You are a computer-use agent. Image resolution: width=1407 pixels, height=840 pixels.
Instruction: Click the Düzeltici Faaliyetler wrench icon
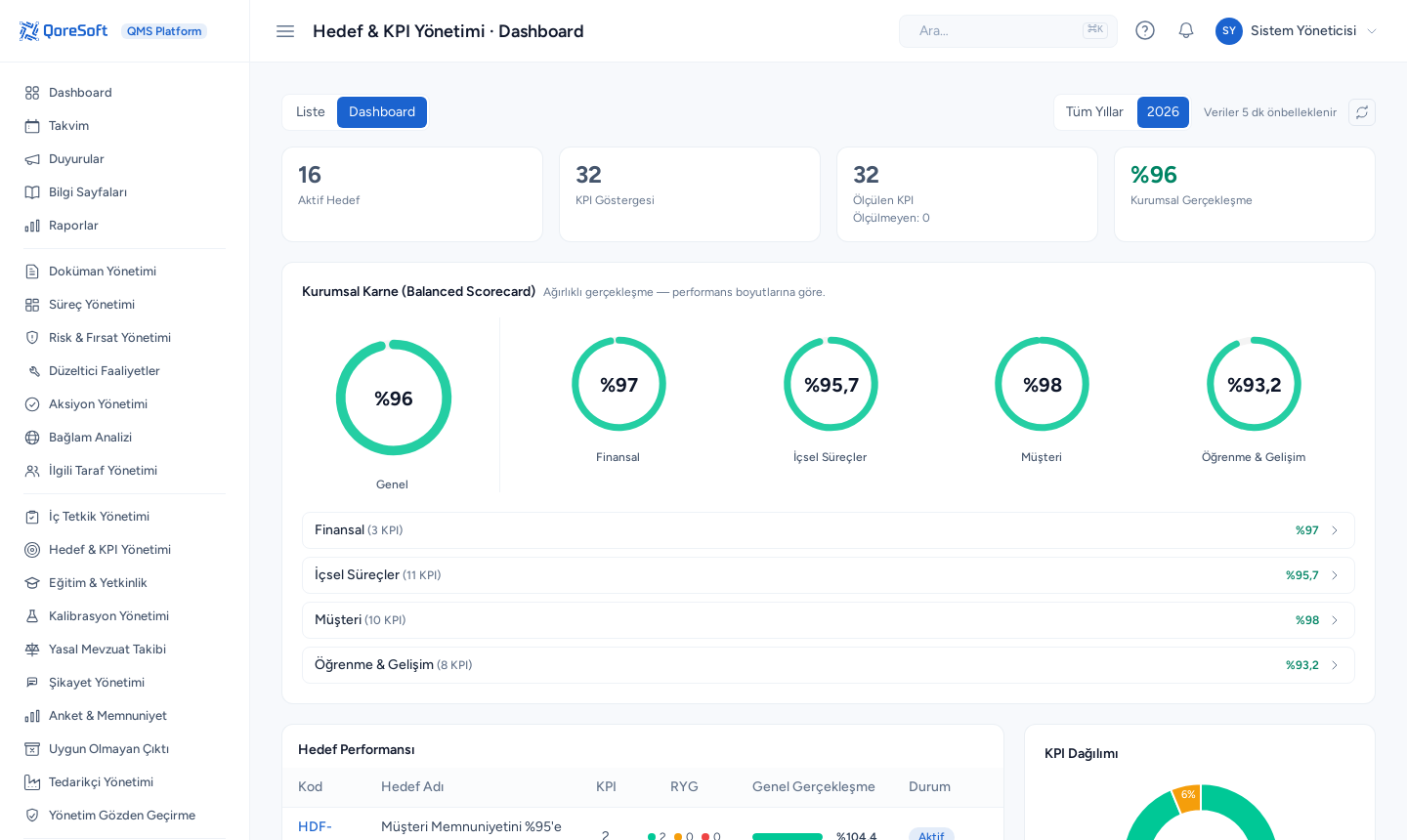click(32, 371)
